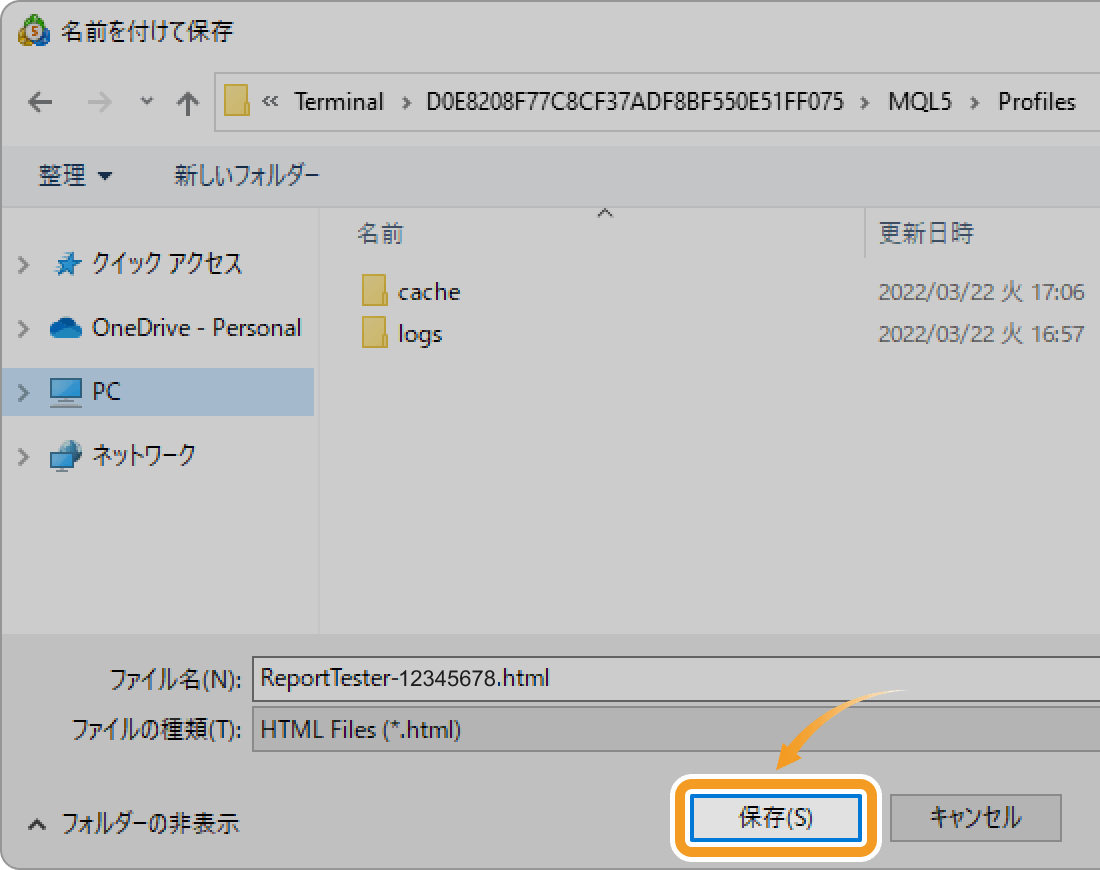The image size is (1100, 870).
Task: Open the recent locations dropdown chevron
Action: 146,101
